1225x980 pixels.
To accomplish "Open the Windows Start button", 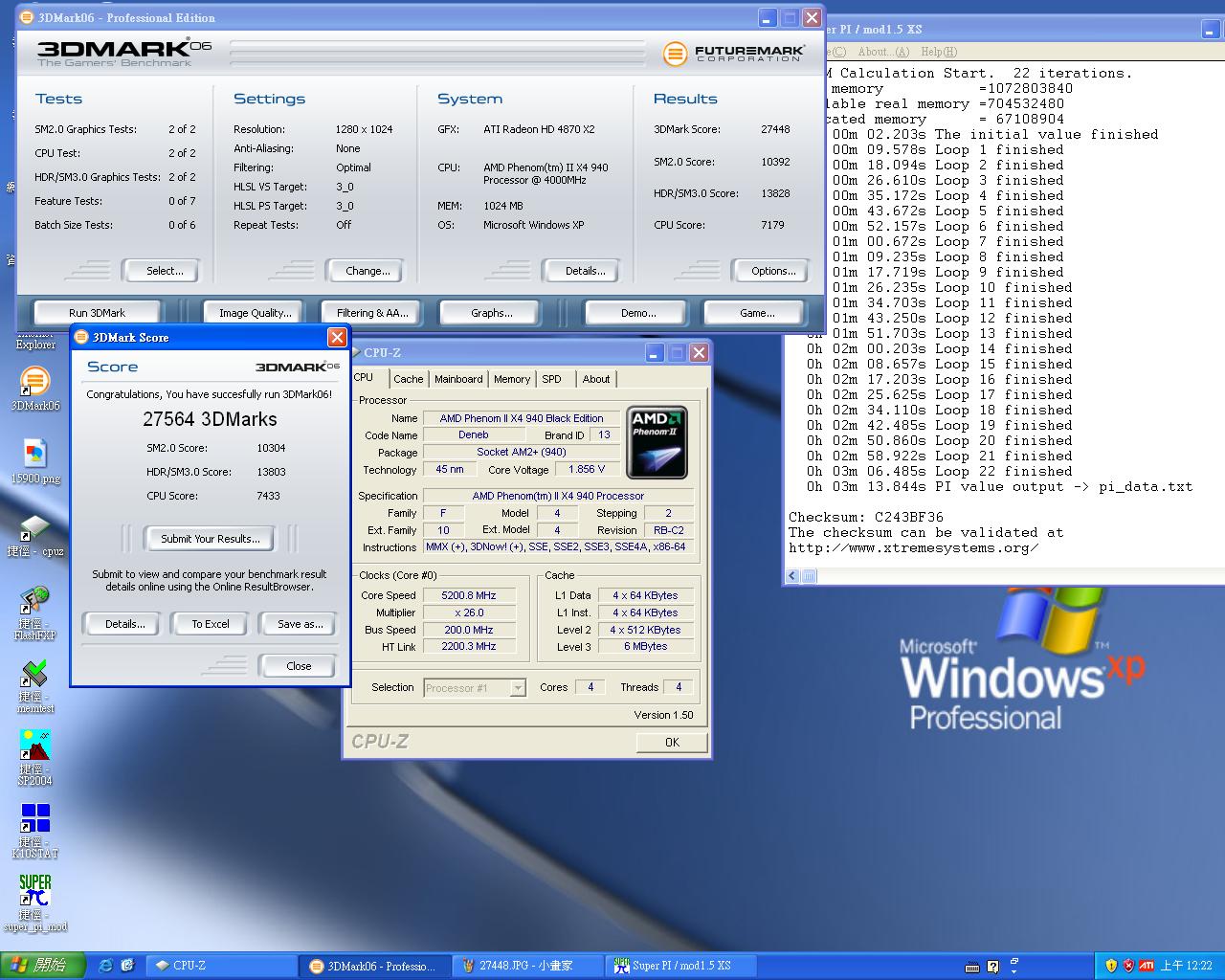I will 43,966.
